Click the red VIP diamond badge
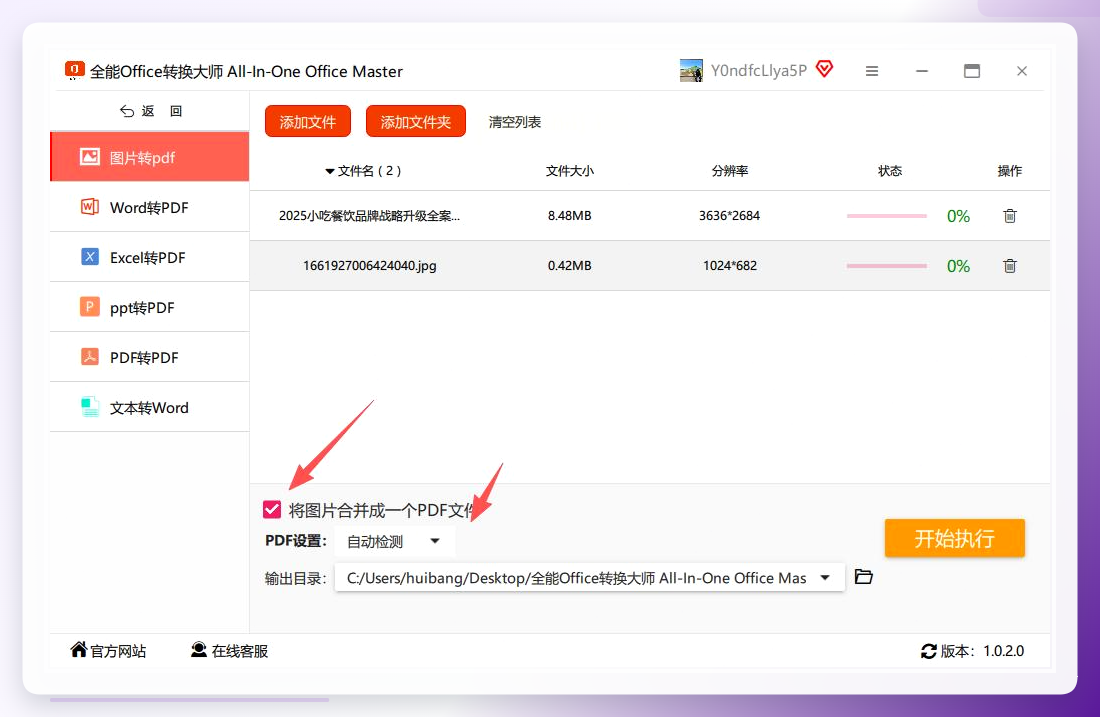 pos(824,69)
